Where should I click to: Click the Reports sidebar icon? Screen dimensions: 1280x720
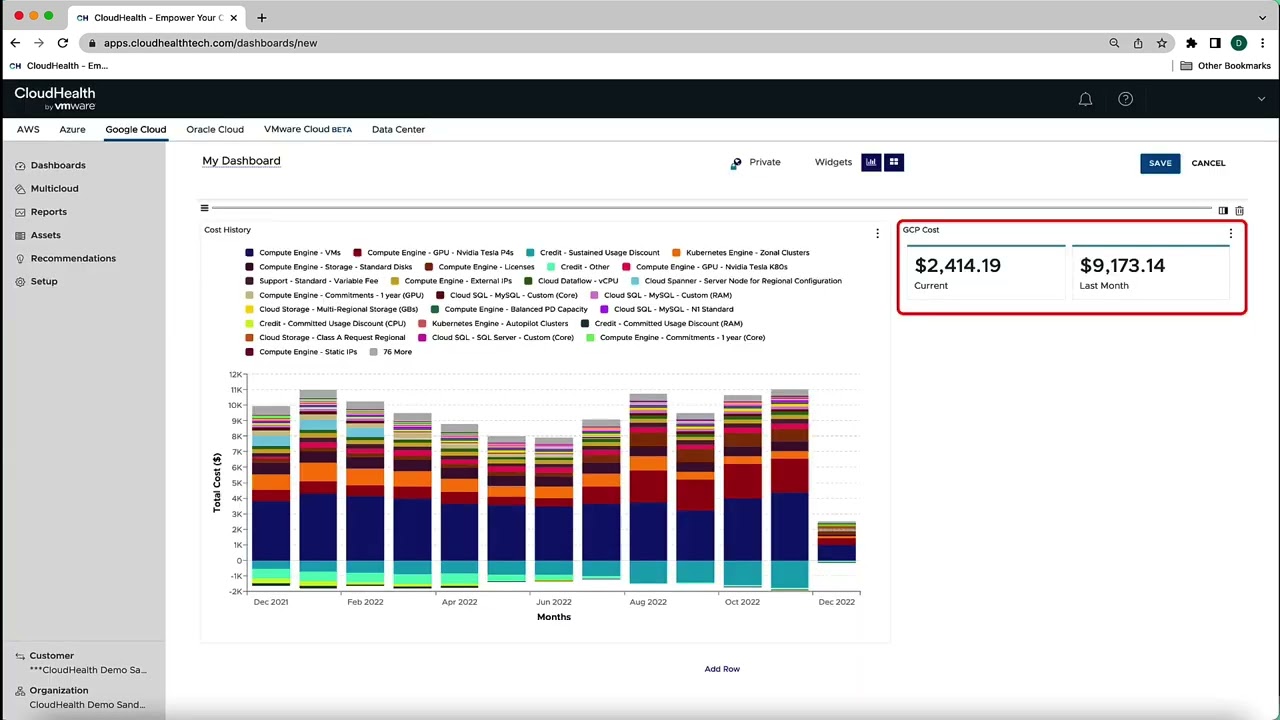tap(20, 212)
